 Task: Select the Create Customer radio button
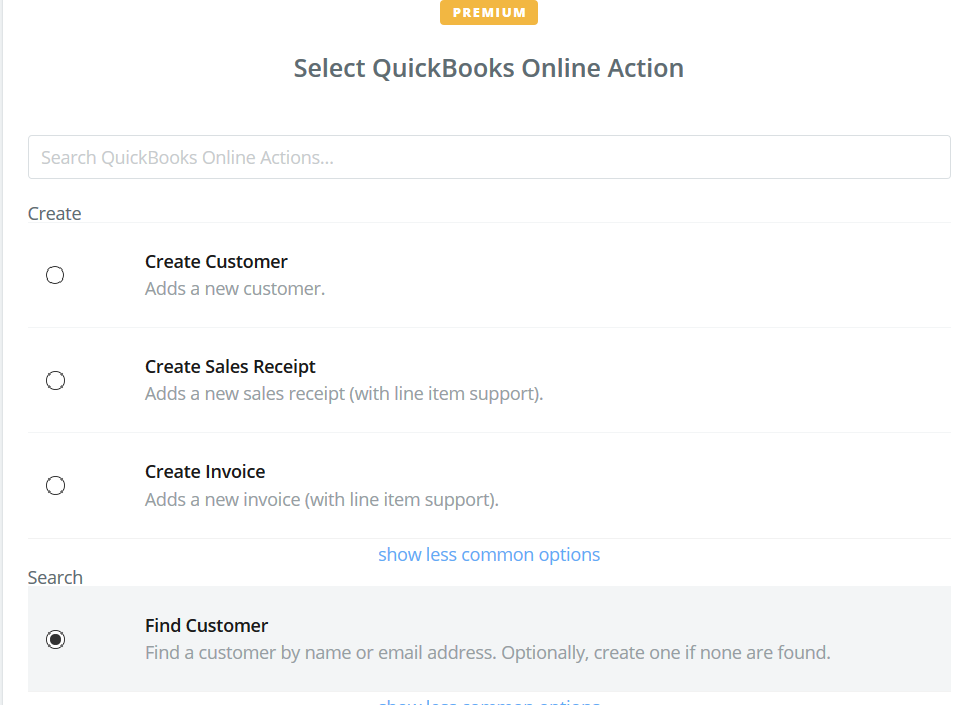pyautogui.click(x=55, y=275)
